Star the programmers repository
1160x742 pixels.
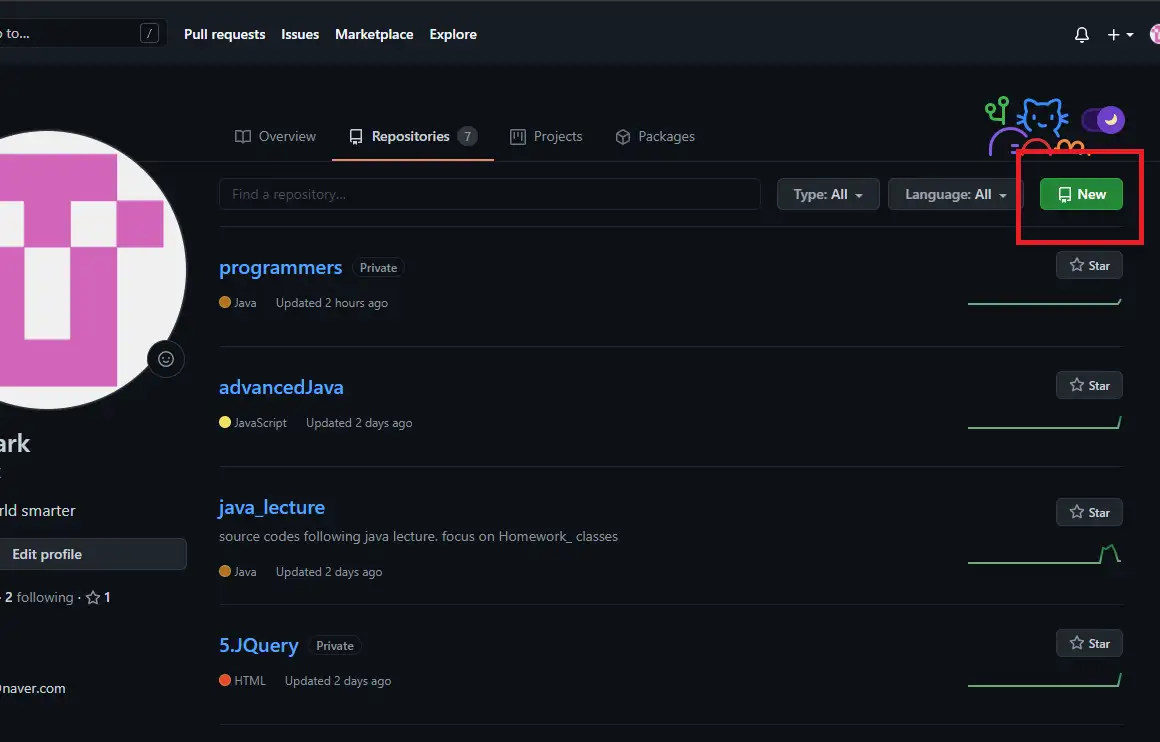[x=1089, y=266]
